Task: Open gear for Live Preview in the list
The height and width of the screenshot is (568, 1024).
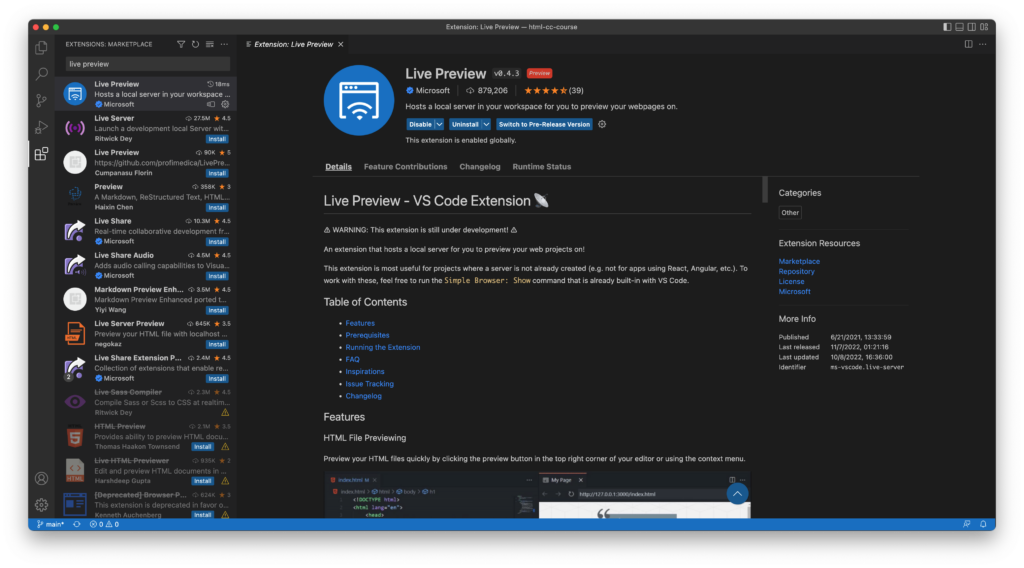Action: coord(225,104)
